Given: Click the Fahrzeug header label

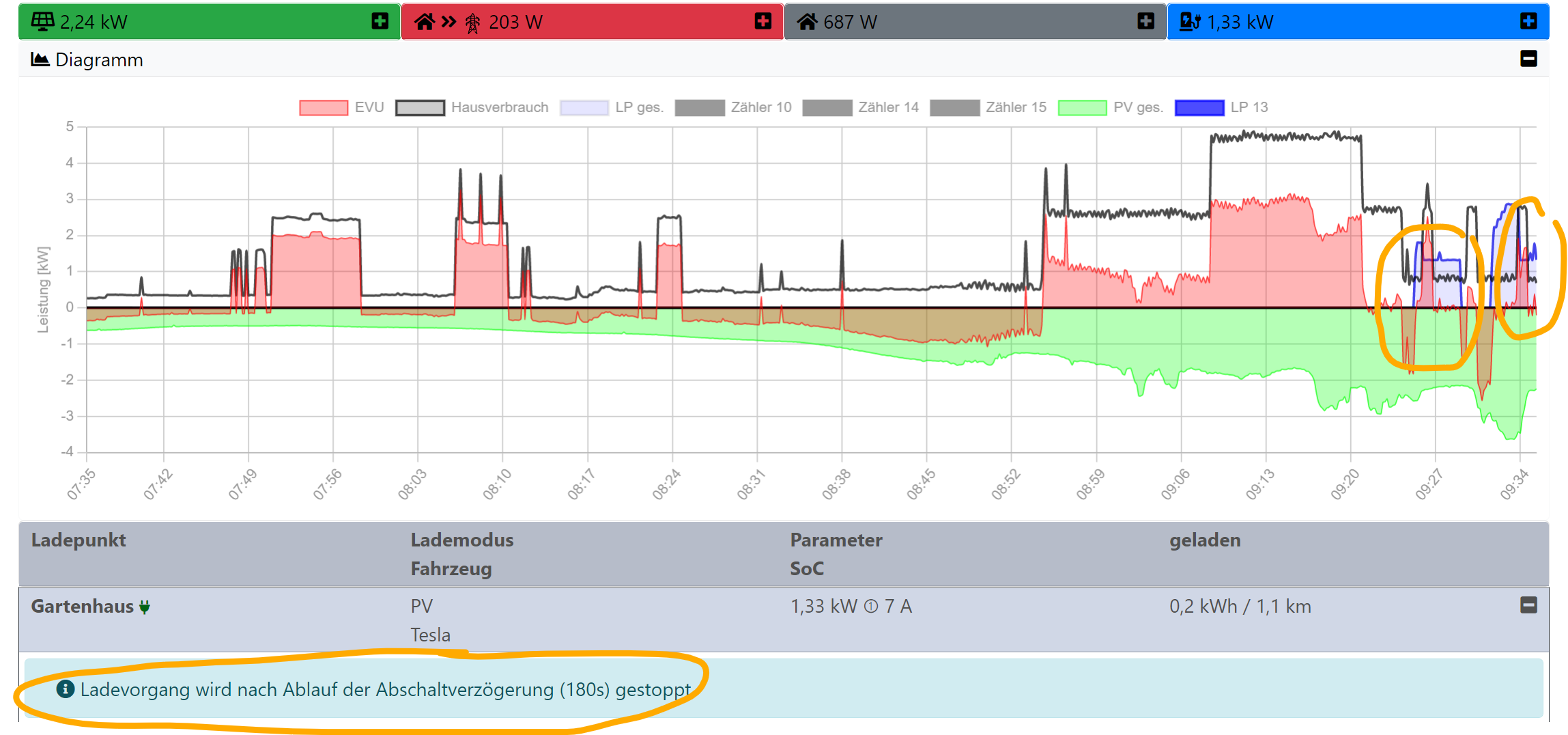Looking at the screenshot, I should (x=451, y=569).
